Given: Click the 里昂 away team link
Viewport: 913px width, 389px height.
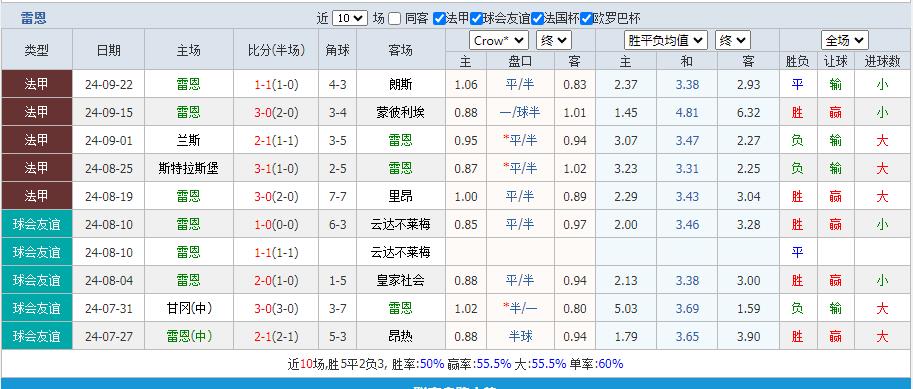Looking at the screenshot, I should (x=401, y=196).
